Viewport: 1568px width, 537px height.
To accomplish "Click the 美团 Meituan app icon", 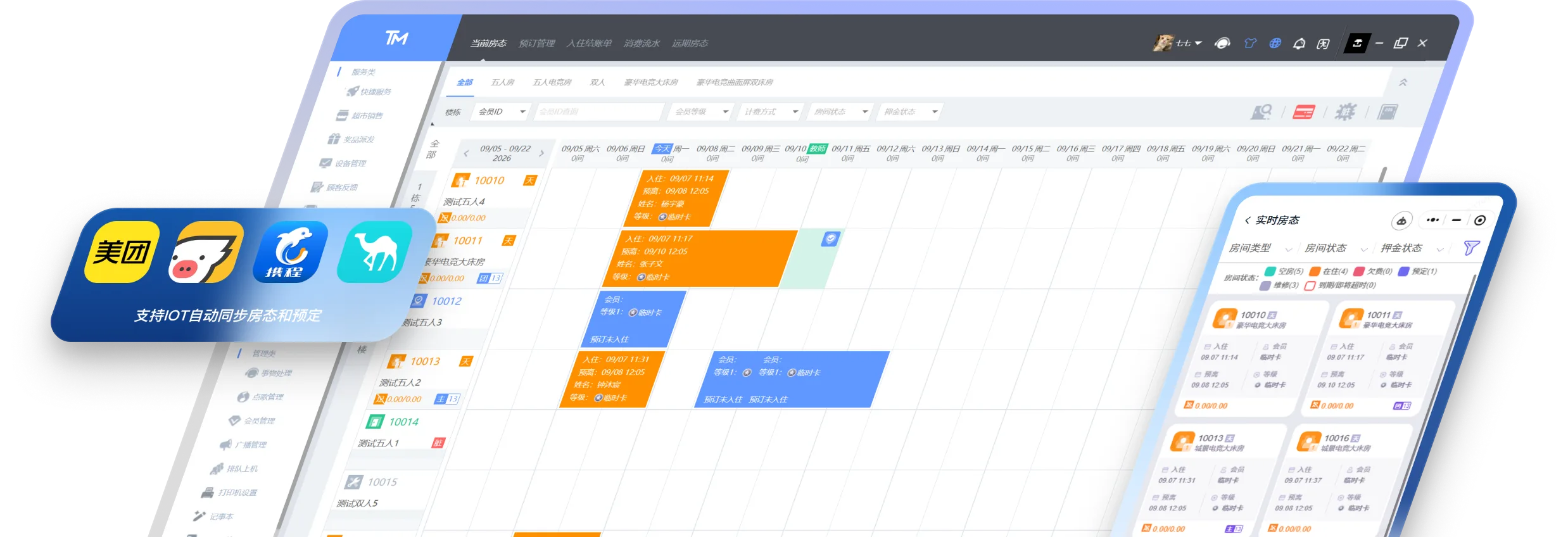I will (x=122, y=251).
